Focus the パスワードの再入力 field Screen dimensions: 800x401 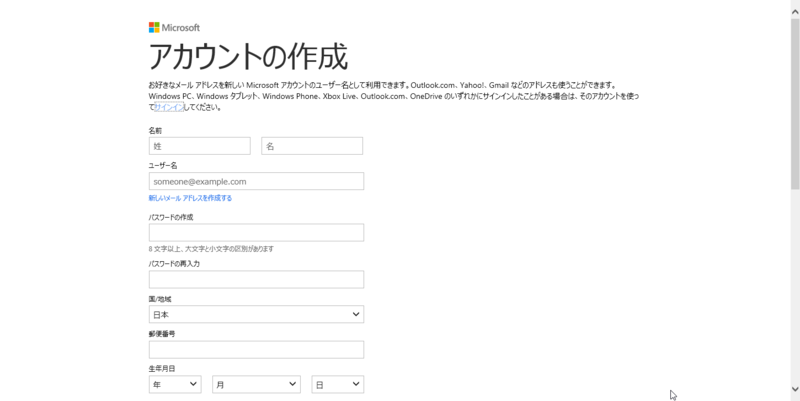(256, 280)
